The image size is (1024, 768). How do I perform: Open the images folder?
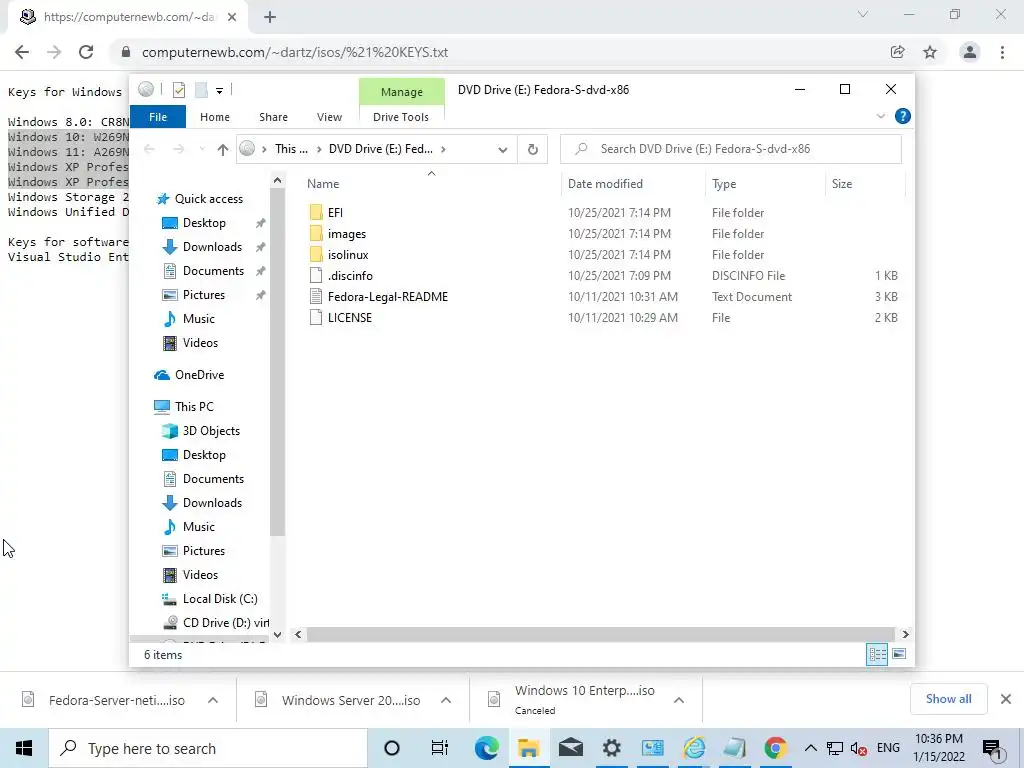(x=347, y=234)
